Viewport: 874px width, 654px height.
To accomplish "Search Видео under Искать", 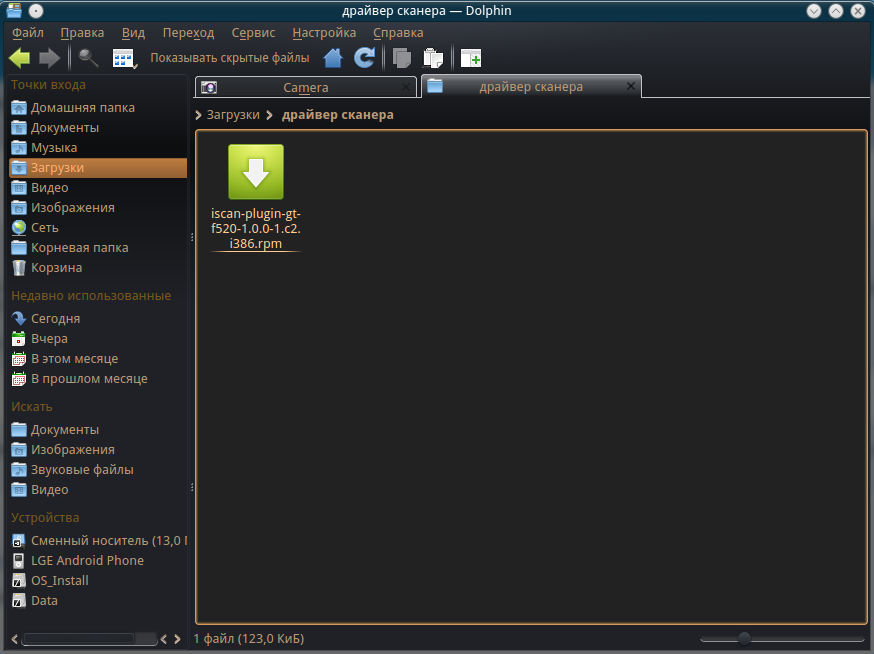I will point(98,490).
